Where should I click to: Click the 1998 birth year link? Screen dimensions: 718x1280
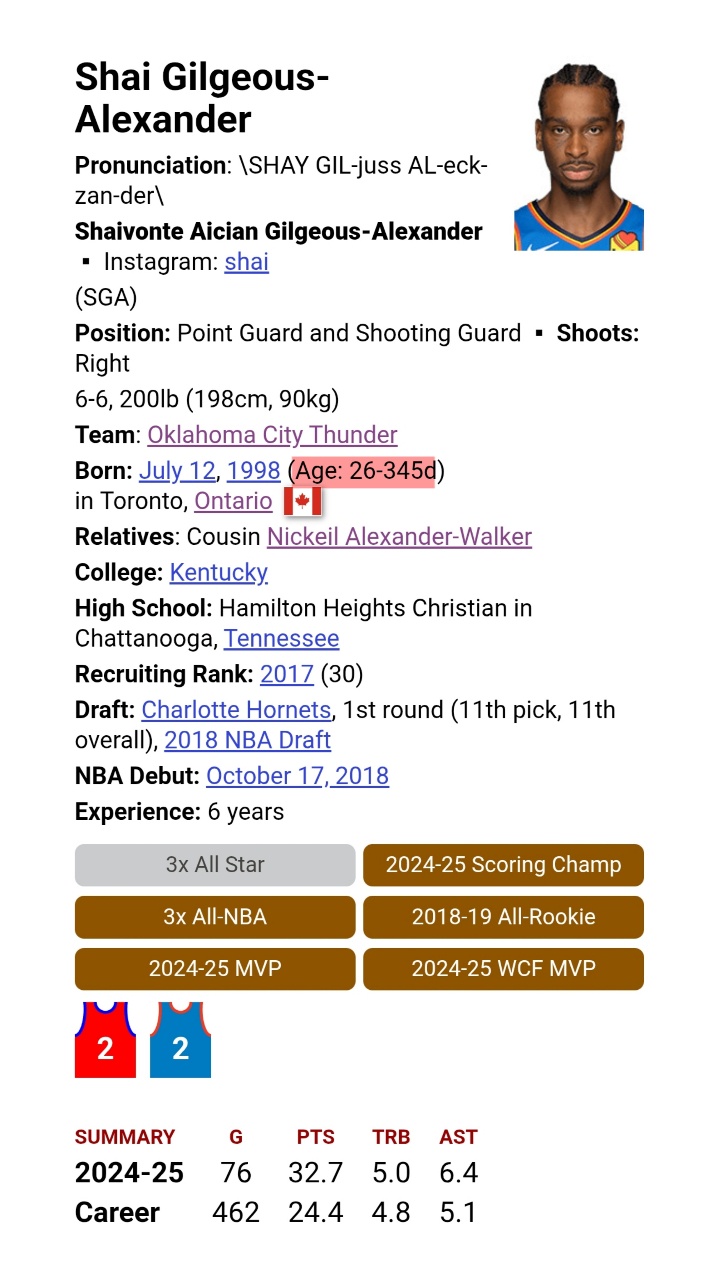click(x=253, y=470)
